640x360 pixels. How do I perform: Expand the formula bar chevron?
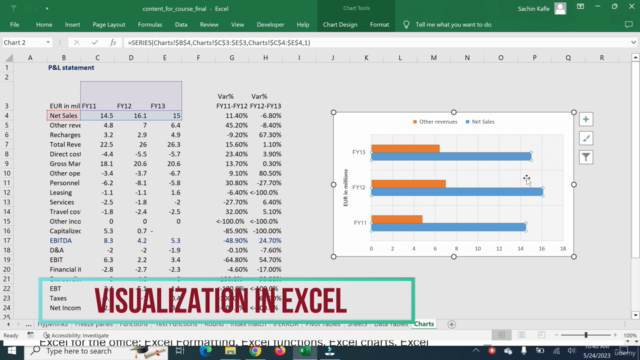click(633, 42)
